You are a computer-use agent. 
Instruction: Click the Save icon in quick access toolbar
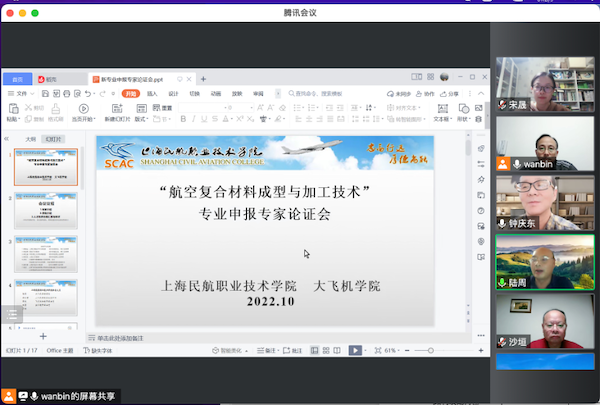point(45,93)
